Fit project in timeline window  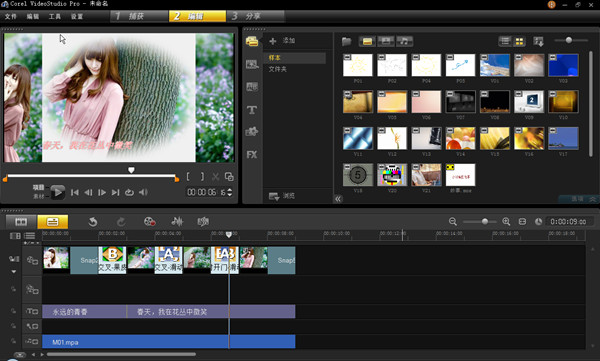point(522,222)
